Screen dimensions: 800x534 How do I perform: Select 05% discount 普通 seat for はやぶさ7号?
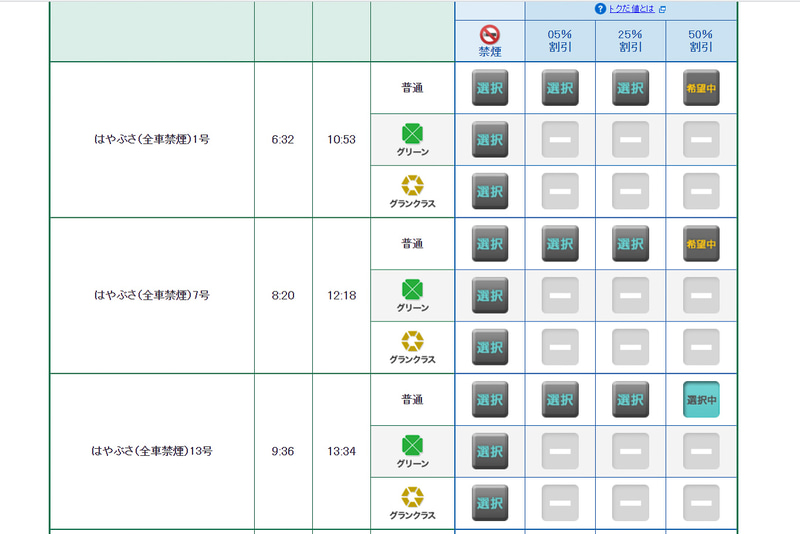[560, 244]
